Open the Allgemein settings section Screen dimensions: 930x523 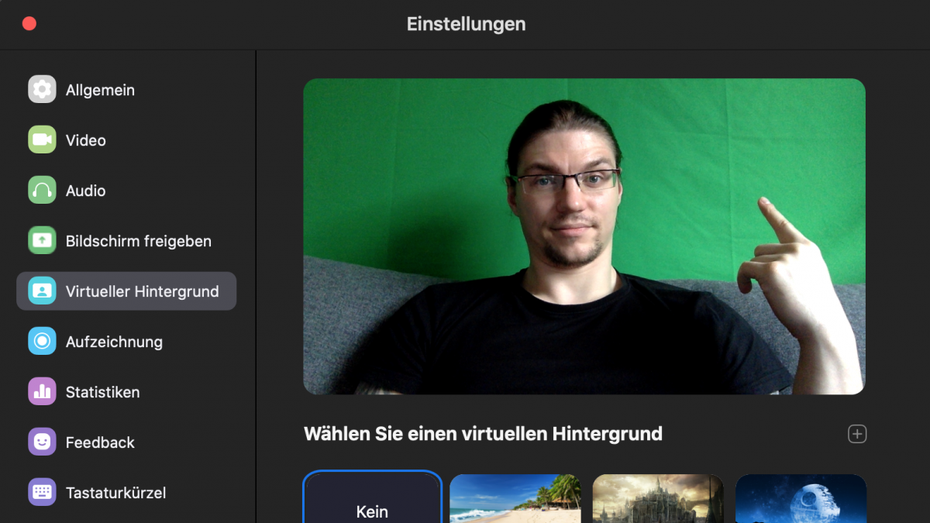click(x=100, y=90)
